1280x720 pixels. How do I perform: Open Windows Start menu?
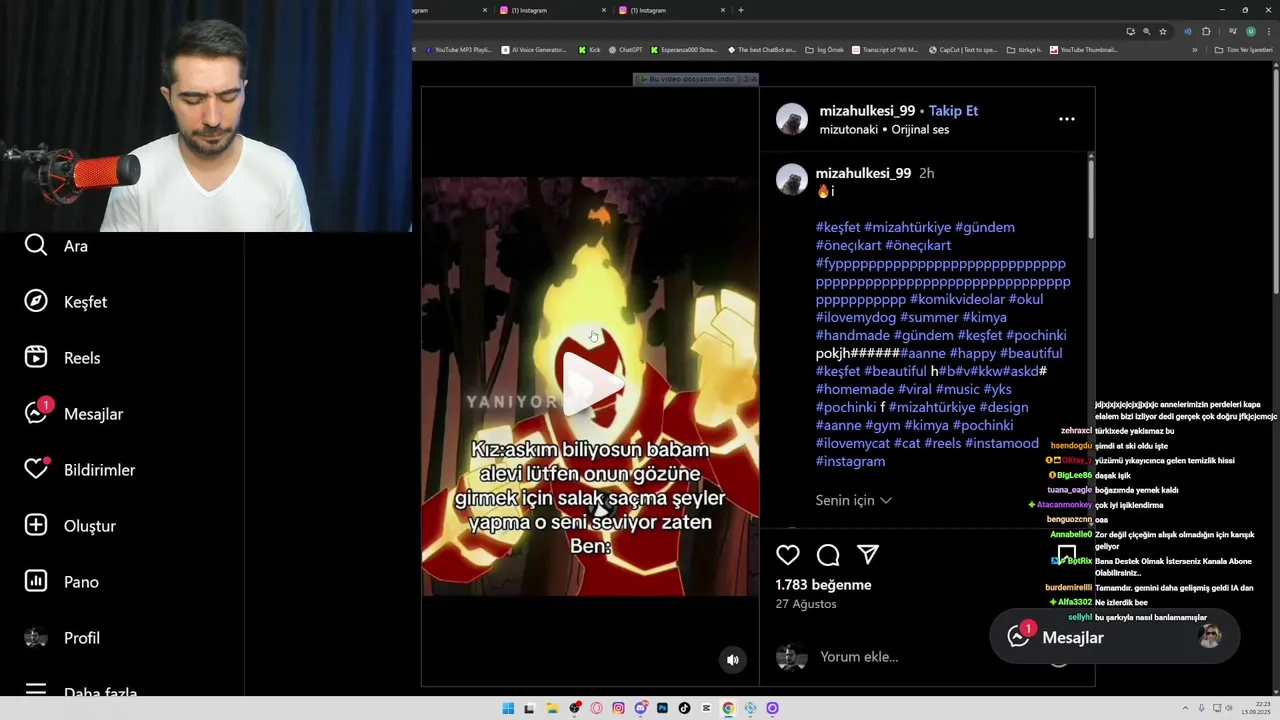(508, 708)
